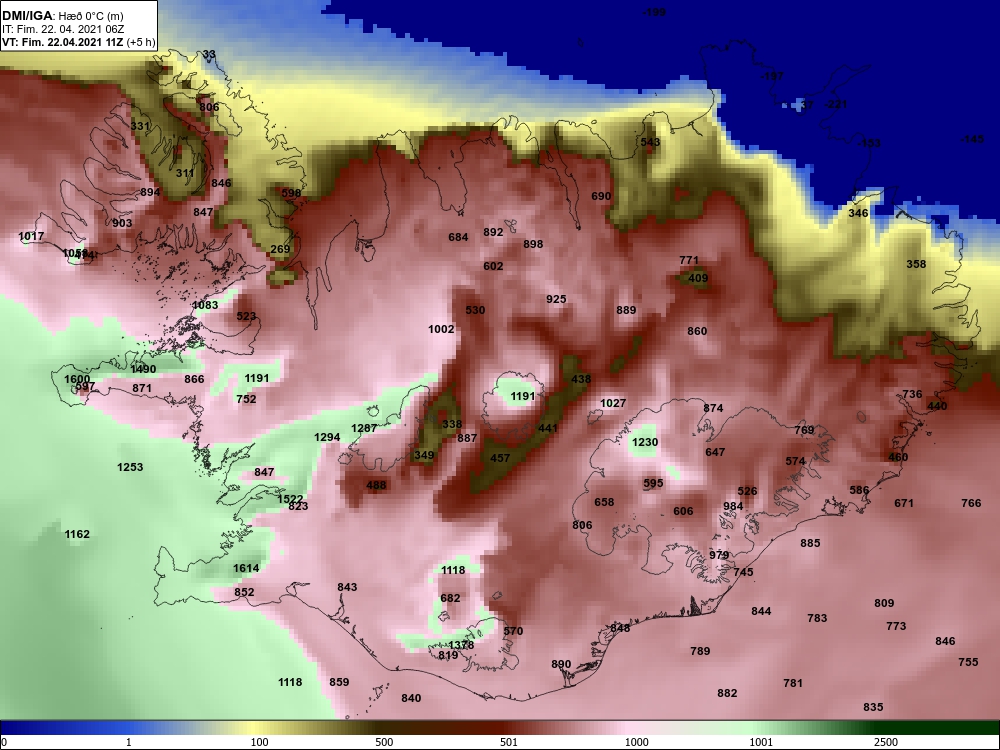Click the map value 331
The image size is (1000, 750).
140,126
